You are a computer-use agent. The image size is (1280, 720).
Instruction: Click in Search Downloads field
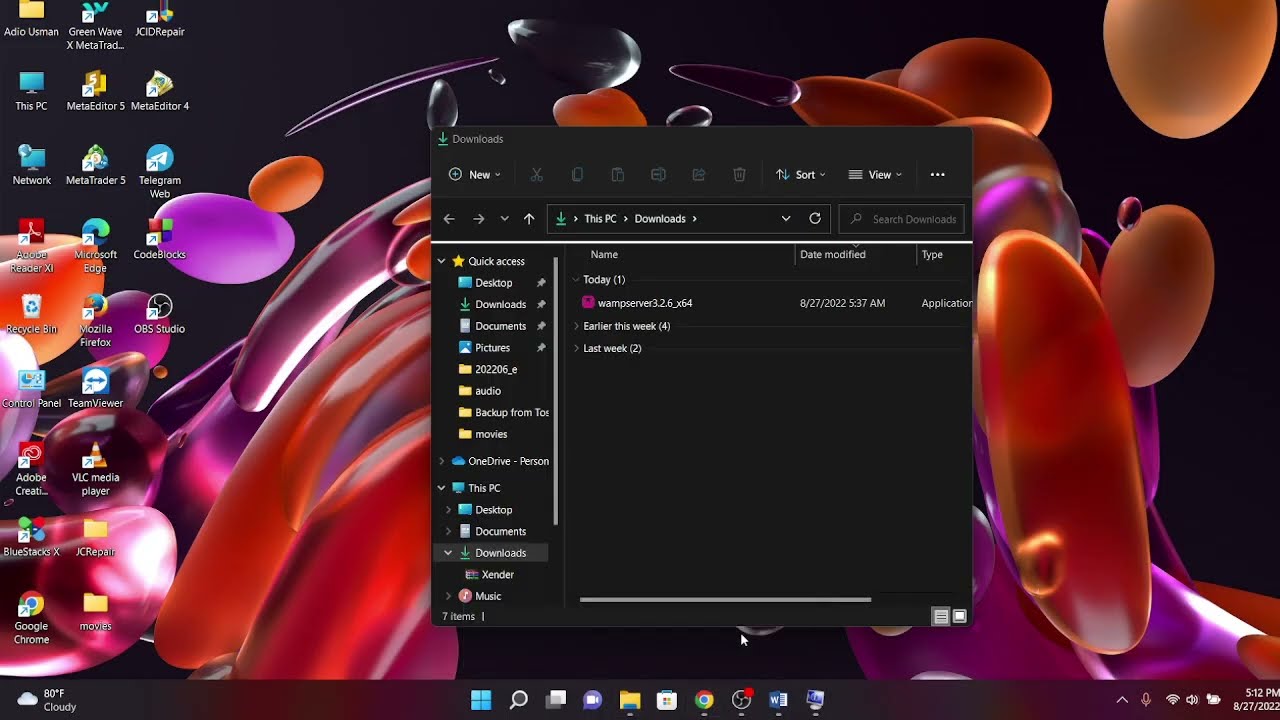point(904,219)
